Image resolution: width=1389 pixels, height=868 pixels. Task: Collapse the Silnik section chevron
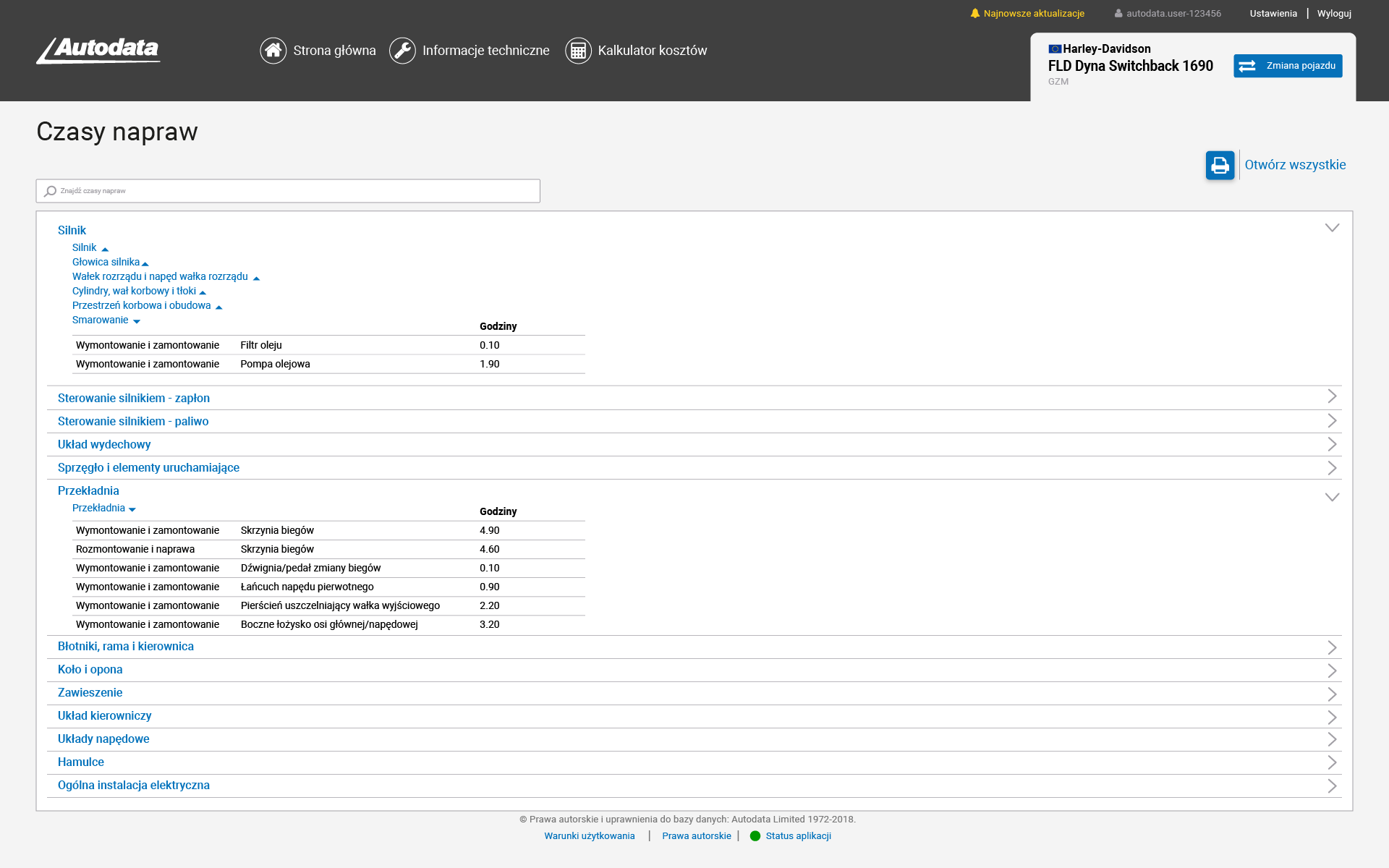[1332, 228]
